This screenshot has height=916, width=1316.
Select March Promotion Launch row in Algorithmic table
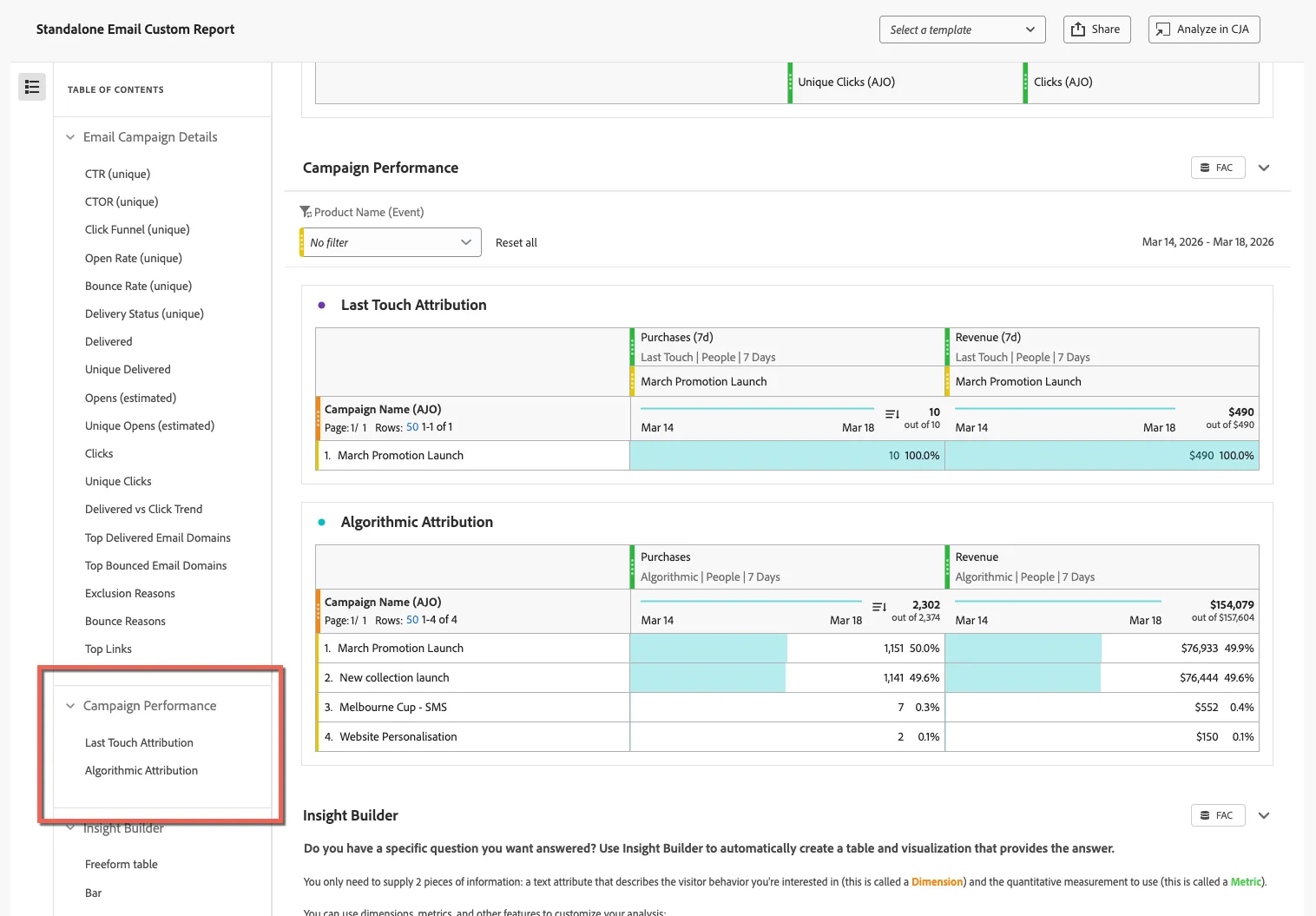(787, 649)
